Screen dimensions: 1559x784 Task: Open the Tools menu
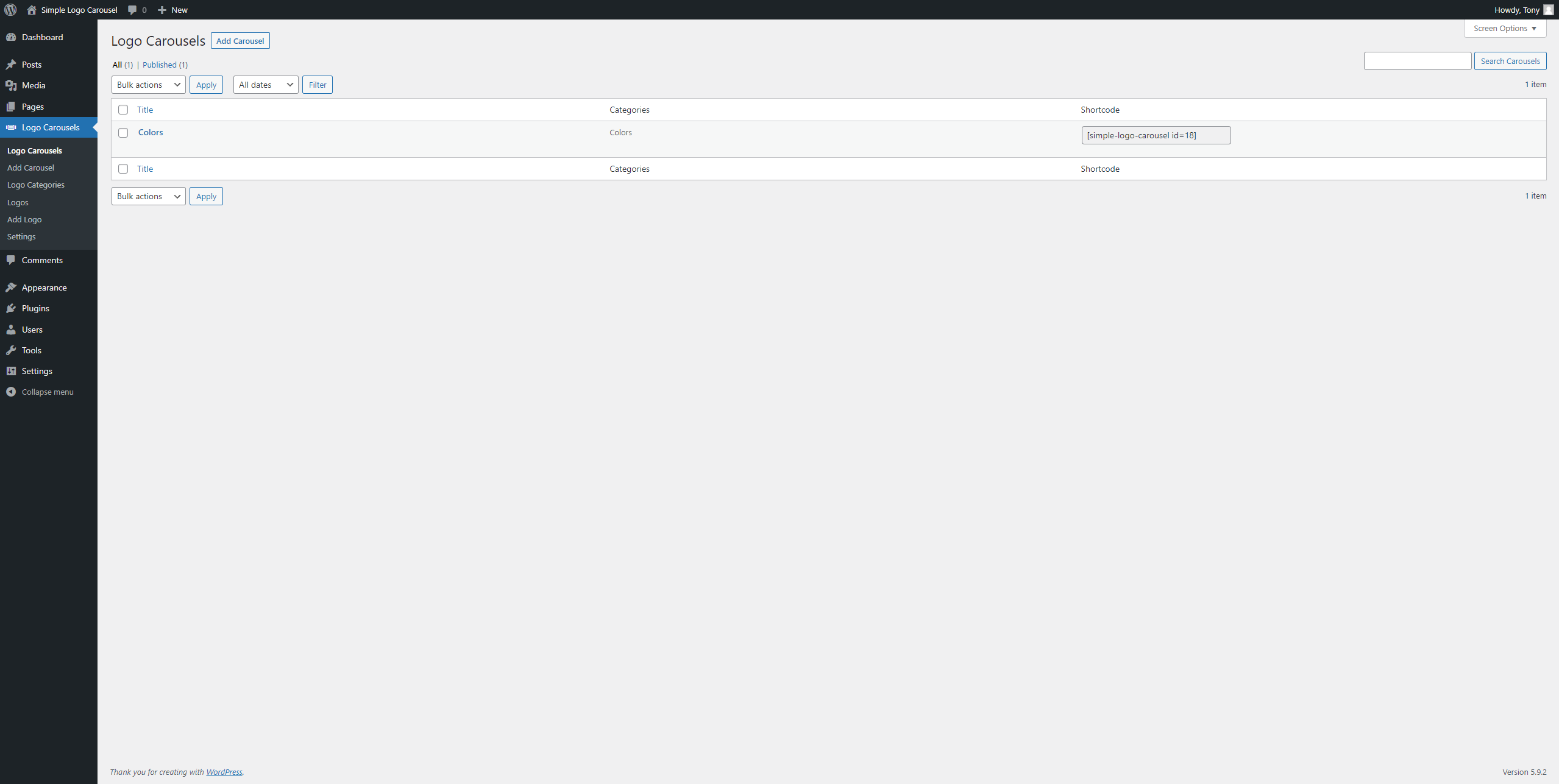pos(49,350)
